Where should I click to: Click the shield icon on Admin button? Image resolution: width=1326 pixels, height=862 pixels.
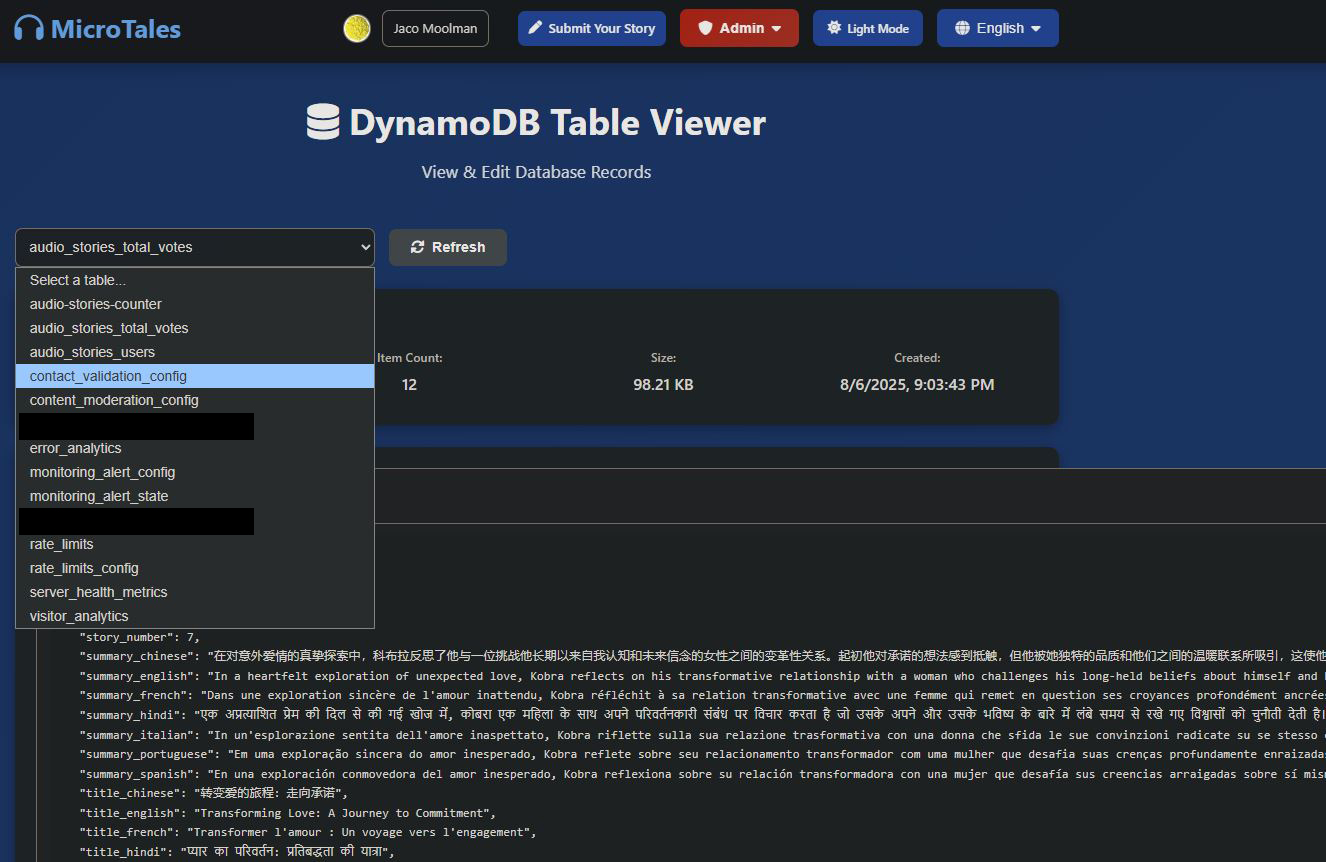click(x=705, y=28)
